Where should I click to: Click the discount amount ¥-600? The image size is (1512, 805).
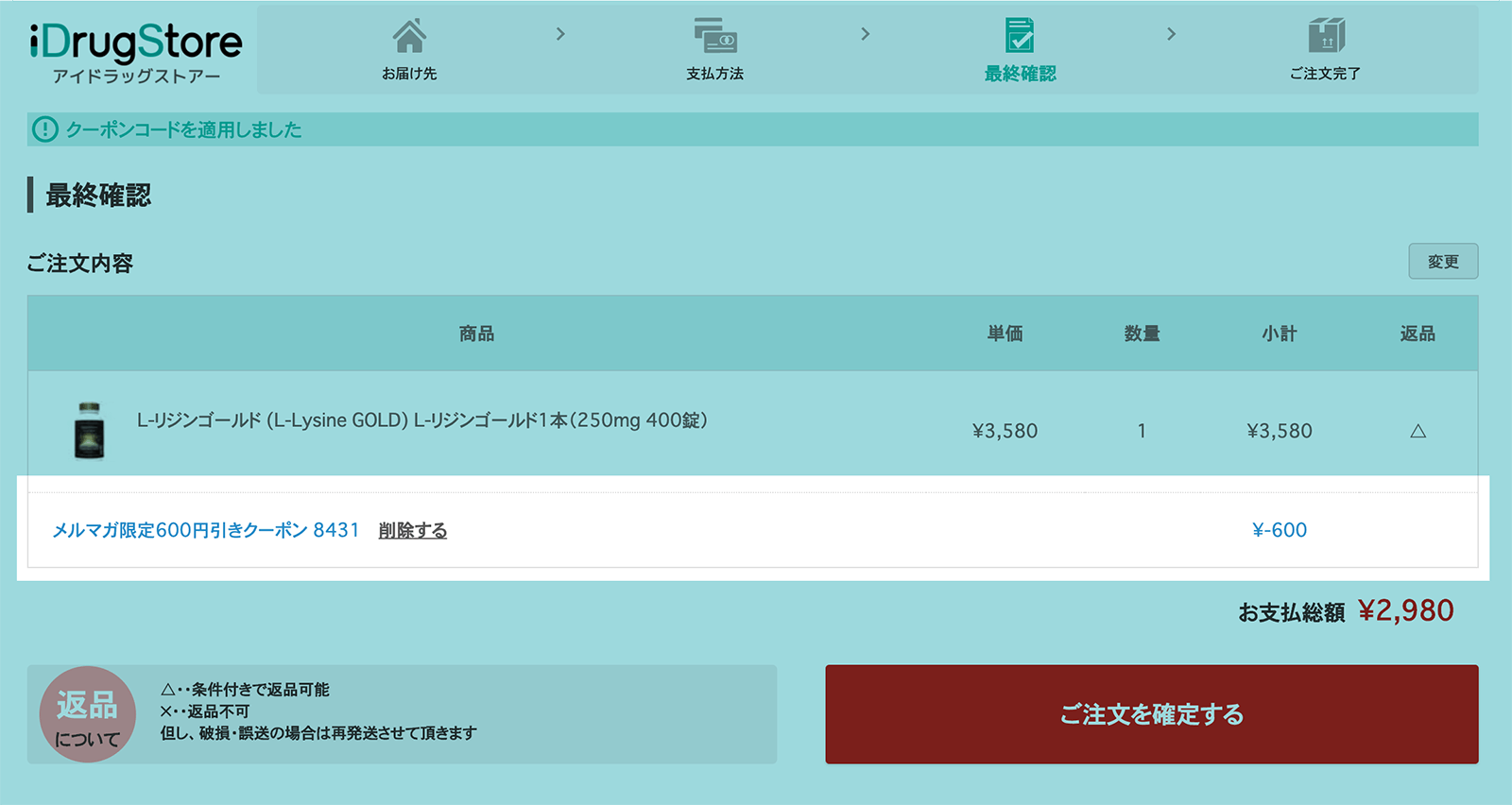[1280, 530]
